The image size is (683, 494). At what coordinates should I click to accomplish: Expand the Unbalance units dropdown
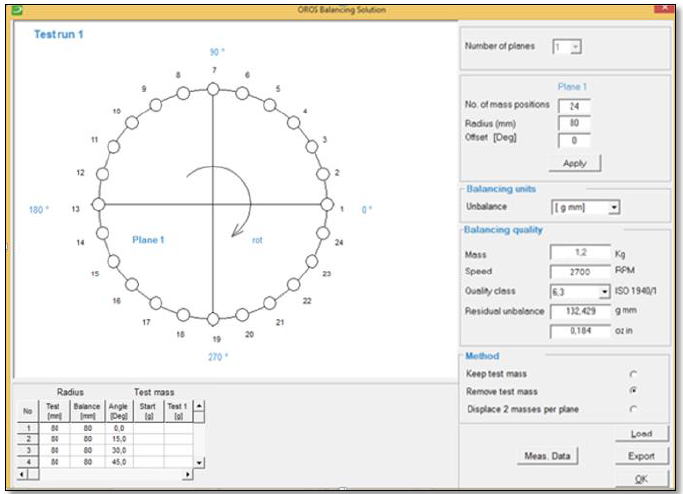614,207
